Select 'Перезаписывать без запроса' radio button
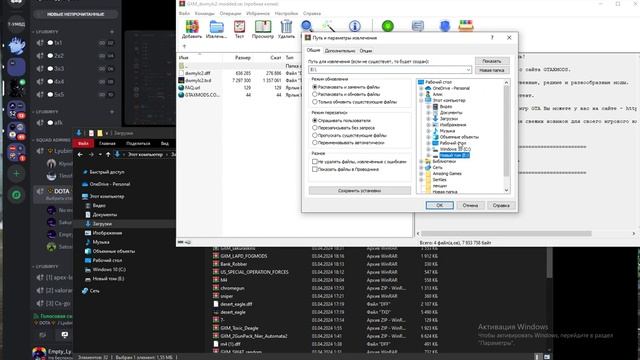 [315, 128]
